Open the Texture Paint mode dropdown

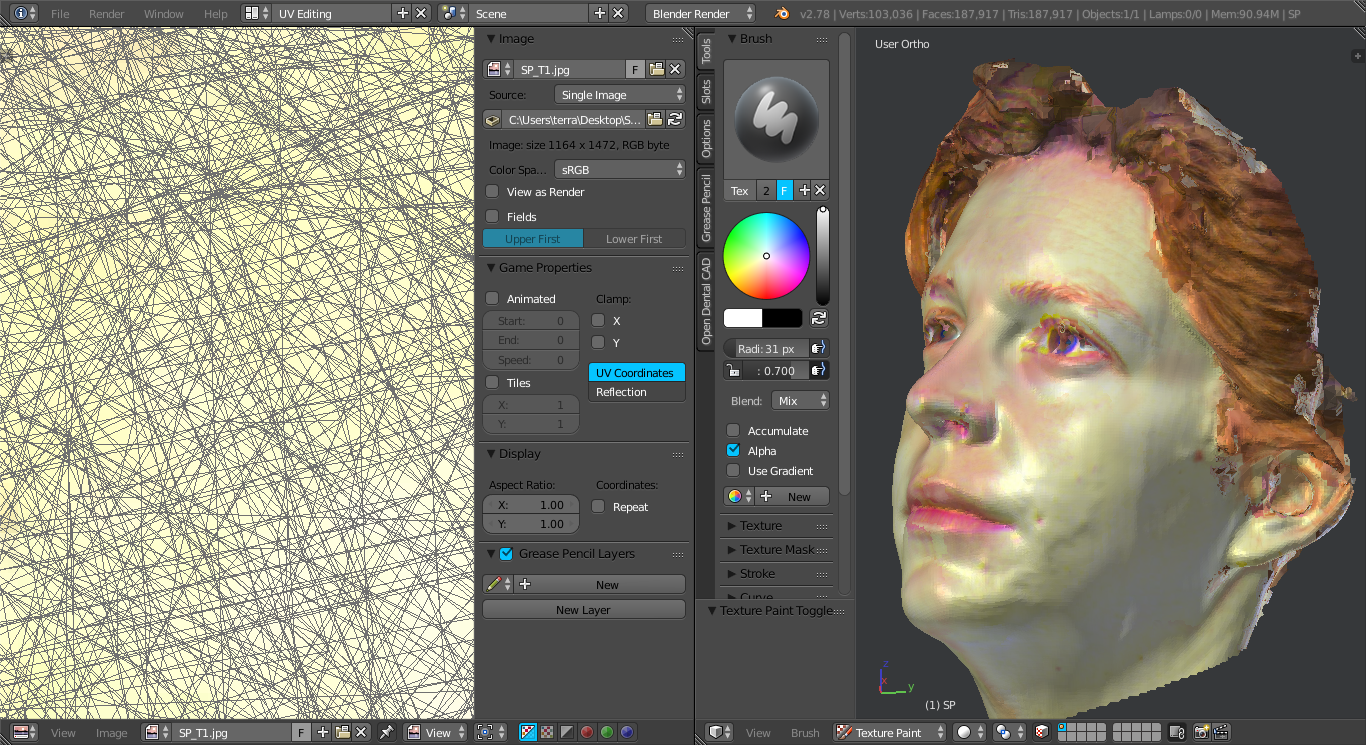(890, 733)
